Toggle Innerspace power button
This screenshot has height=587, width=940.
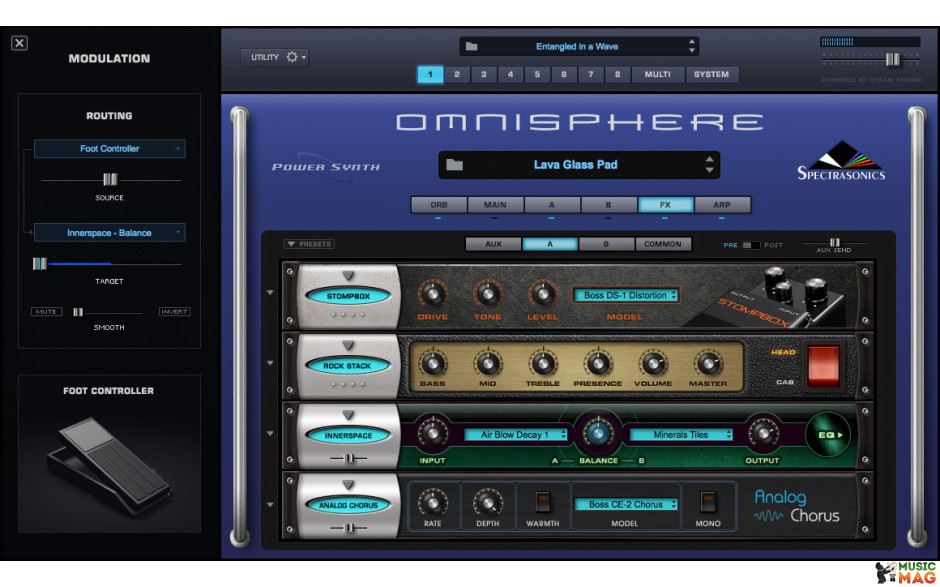tap(348, 435)
